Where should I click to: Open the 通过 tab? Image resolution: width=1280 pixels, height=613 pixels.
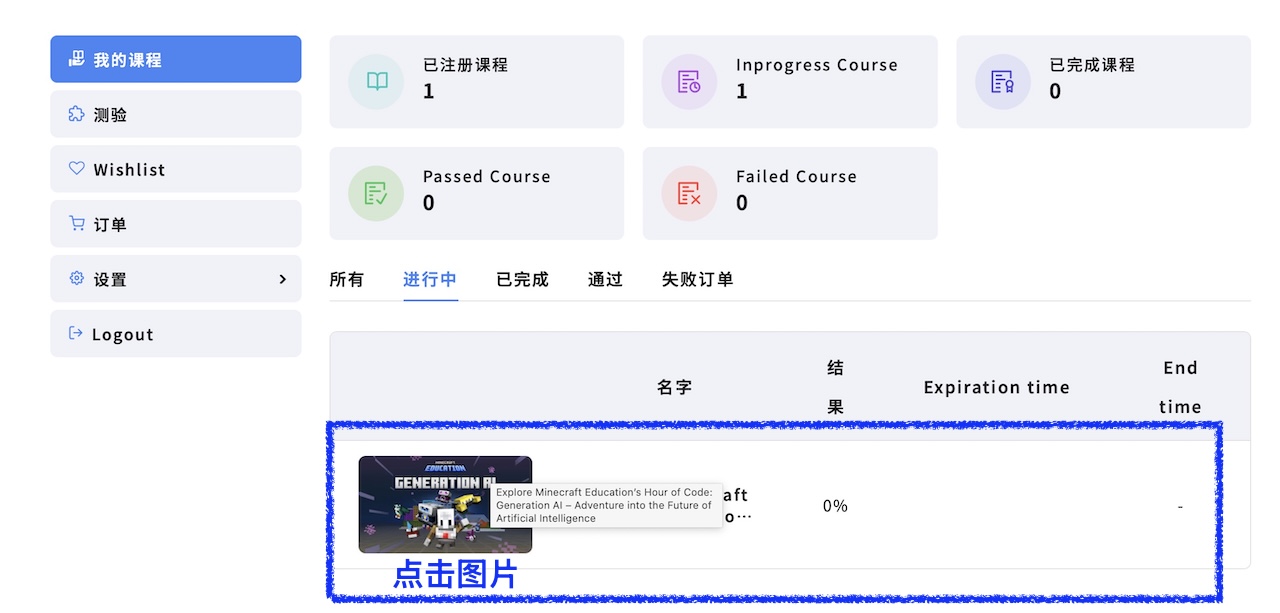(605, 279)
